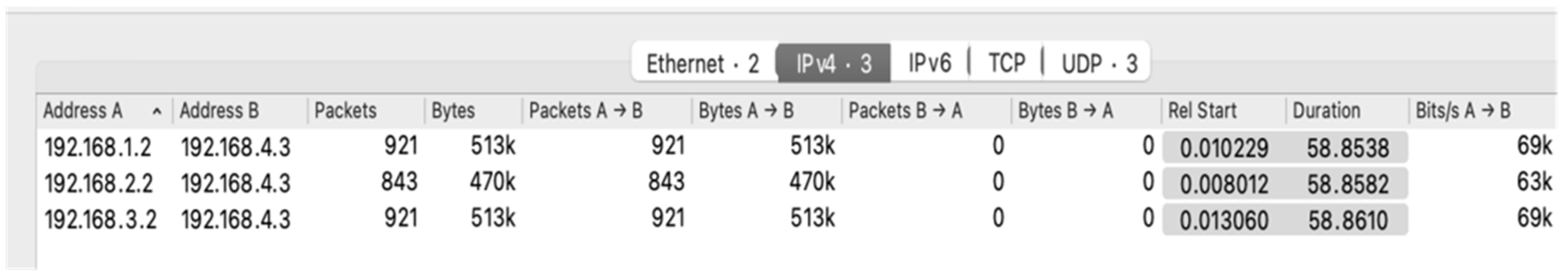Screen dimensions: 1568x280
Task: Click the Bytes column header
Action: (453, 111)
